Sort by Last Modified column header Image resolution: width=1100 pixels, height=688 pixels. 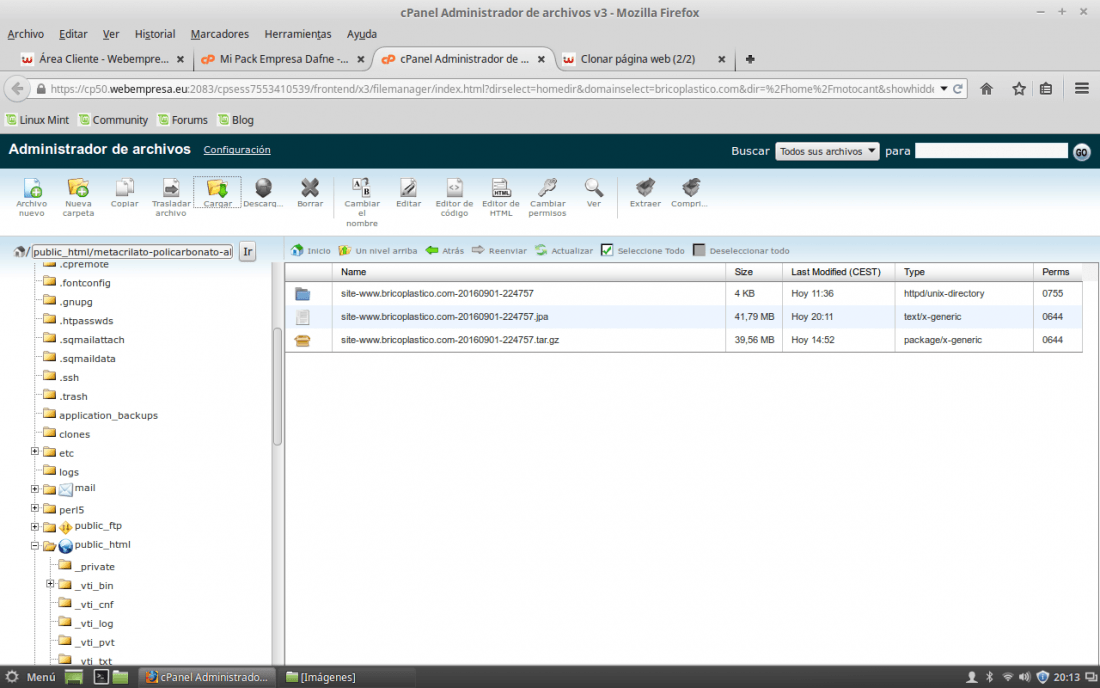click(836, 272)
